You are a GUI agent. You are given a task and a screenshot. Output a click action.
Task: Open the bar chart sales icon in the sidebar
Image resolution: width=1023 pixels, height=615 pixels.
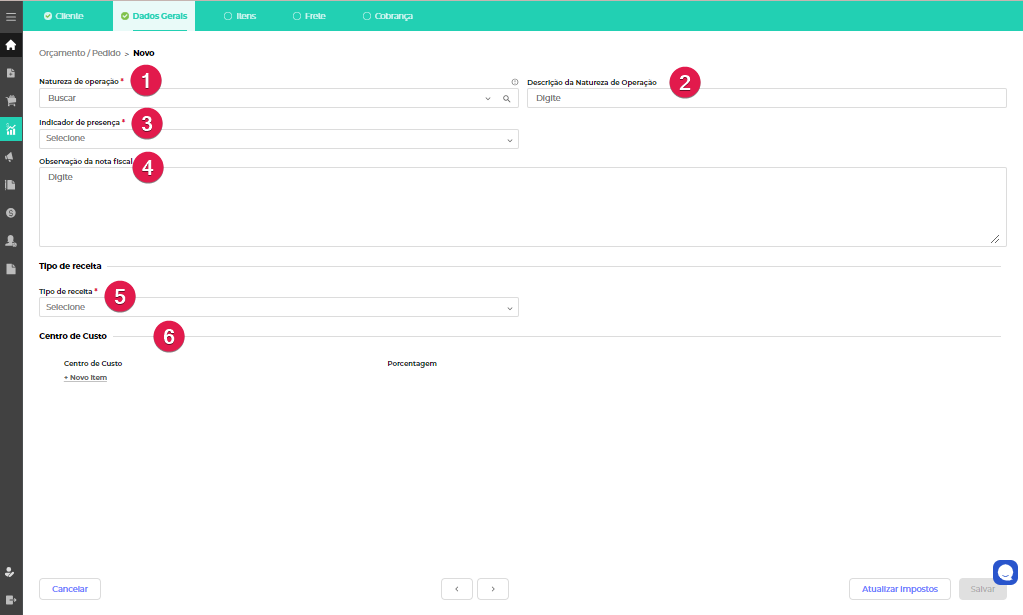[x=11, y=129]
